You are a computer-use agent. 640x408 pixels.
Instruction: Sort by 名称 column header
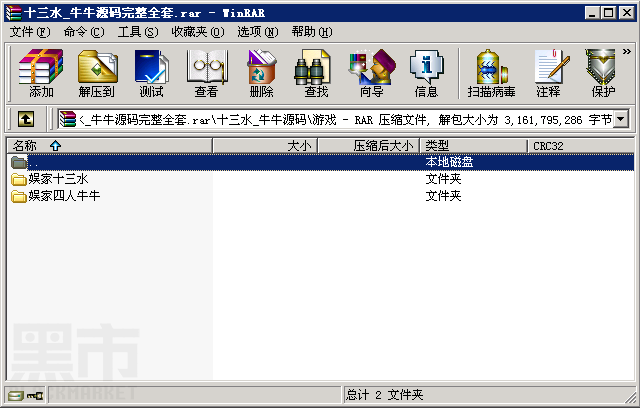[109, 146]
